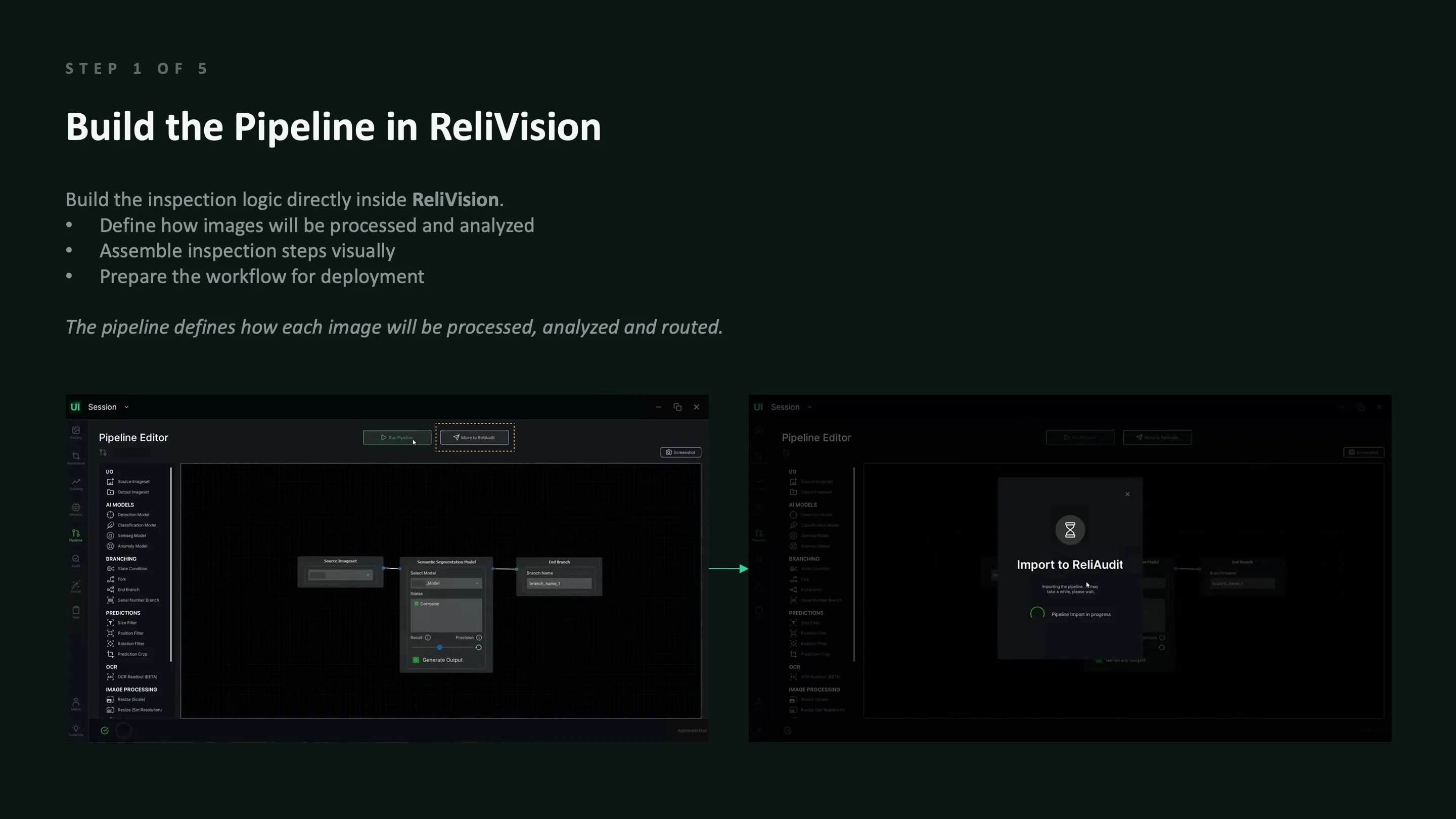This screenshot has width=1456, height=819.
Task: Open Audit in the left window's sidebar
Action: (x=76, y=561)
